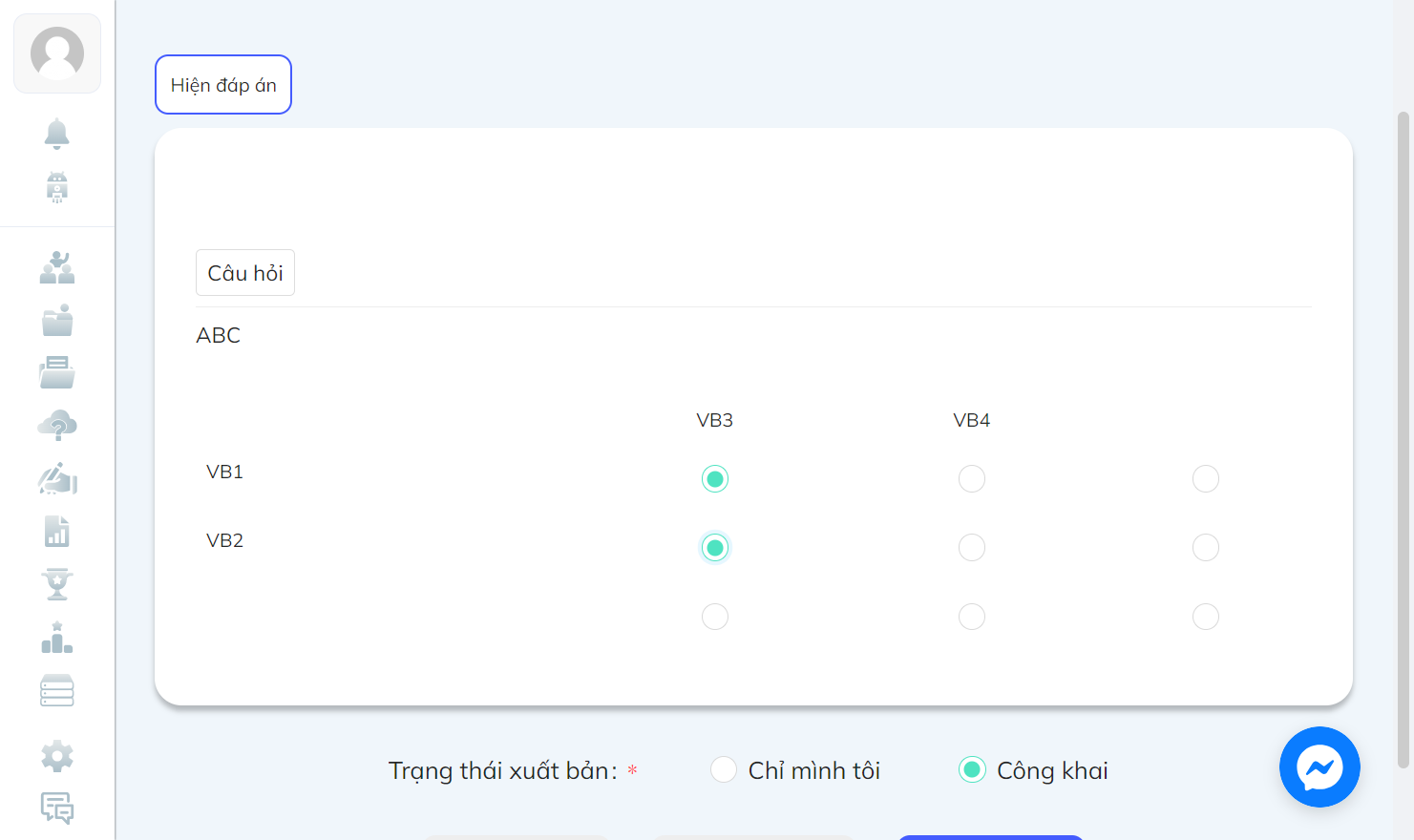Select VB4 radio for row VB1
This screenshot has width=1414, height=840.
click(x=972, y=478)
